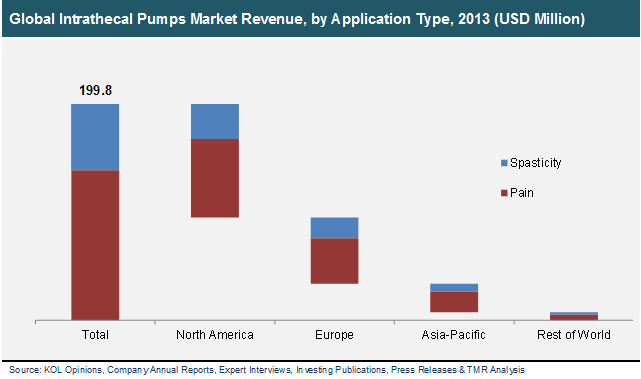Select the Spasticity legend label
Viewport: 641px width, 379px height.
[536, 163]
